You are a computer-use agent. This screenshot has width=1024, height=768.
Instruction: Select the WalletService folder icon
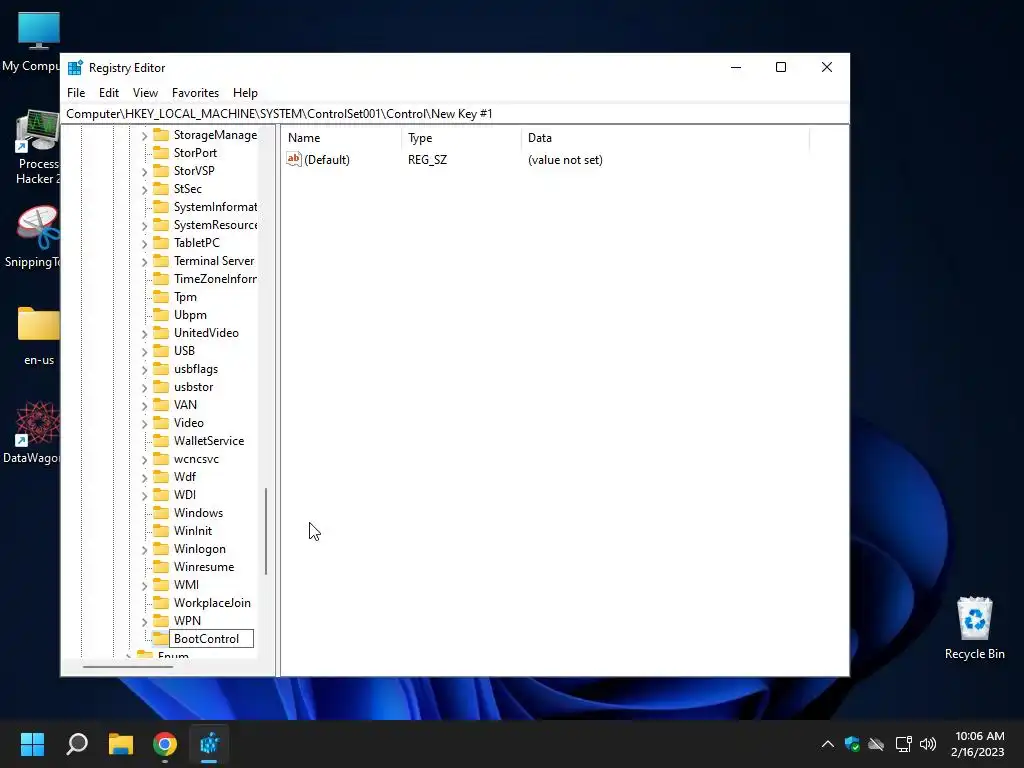(161, 441)
